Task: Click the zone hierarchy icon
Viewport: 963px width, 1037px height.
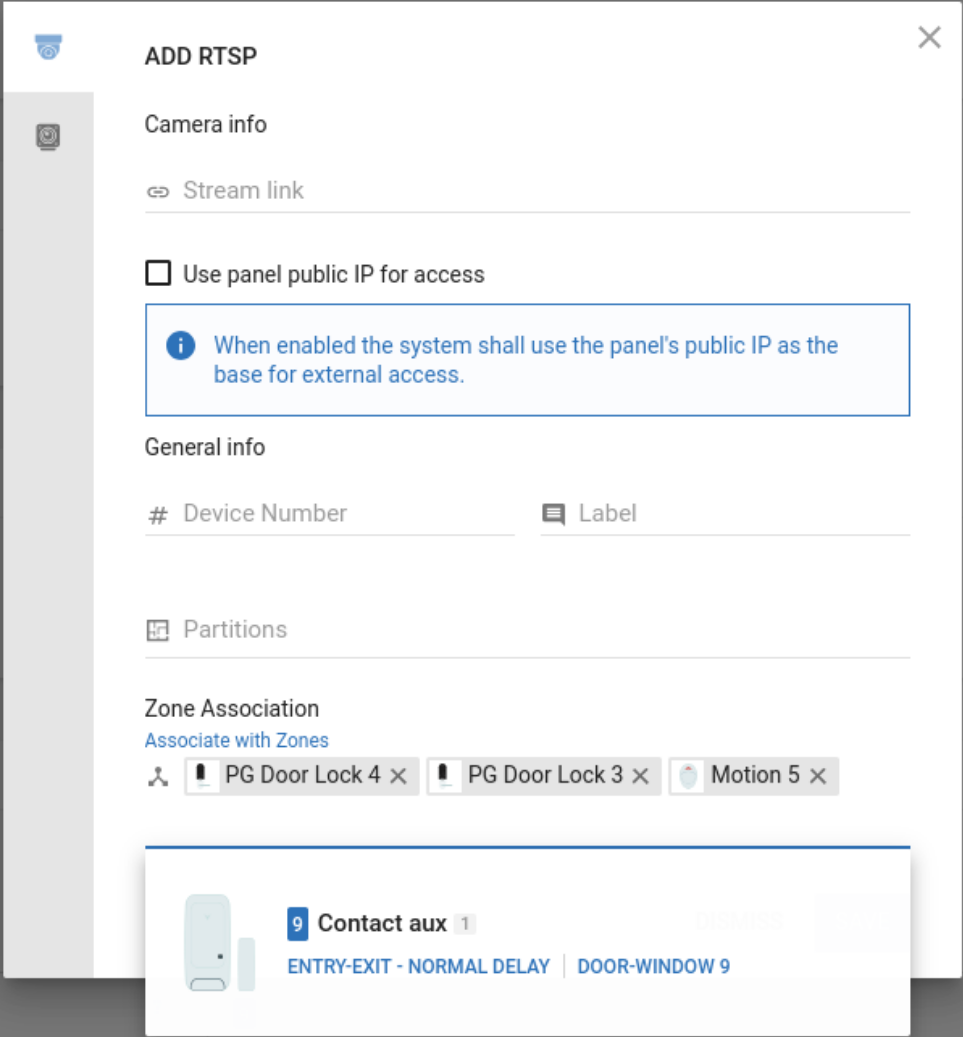Action: 158,777
